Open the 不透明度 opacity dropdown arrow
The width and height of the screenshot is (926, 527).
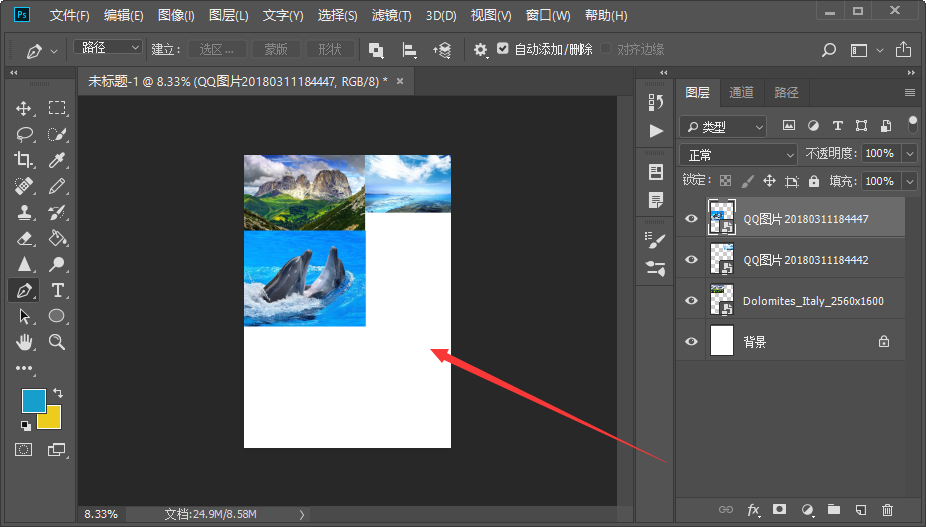pyautogui.click(x=910, y=154)
